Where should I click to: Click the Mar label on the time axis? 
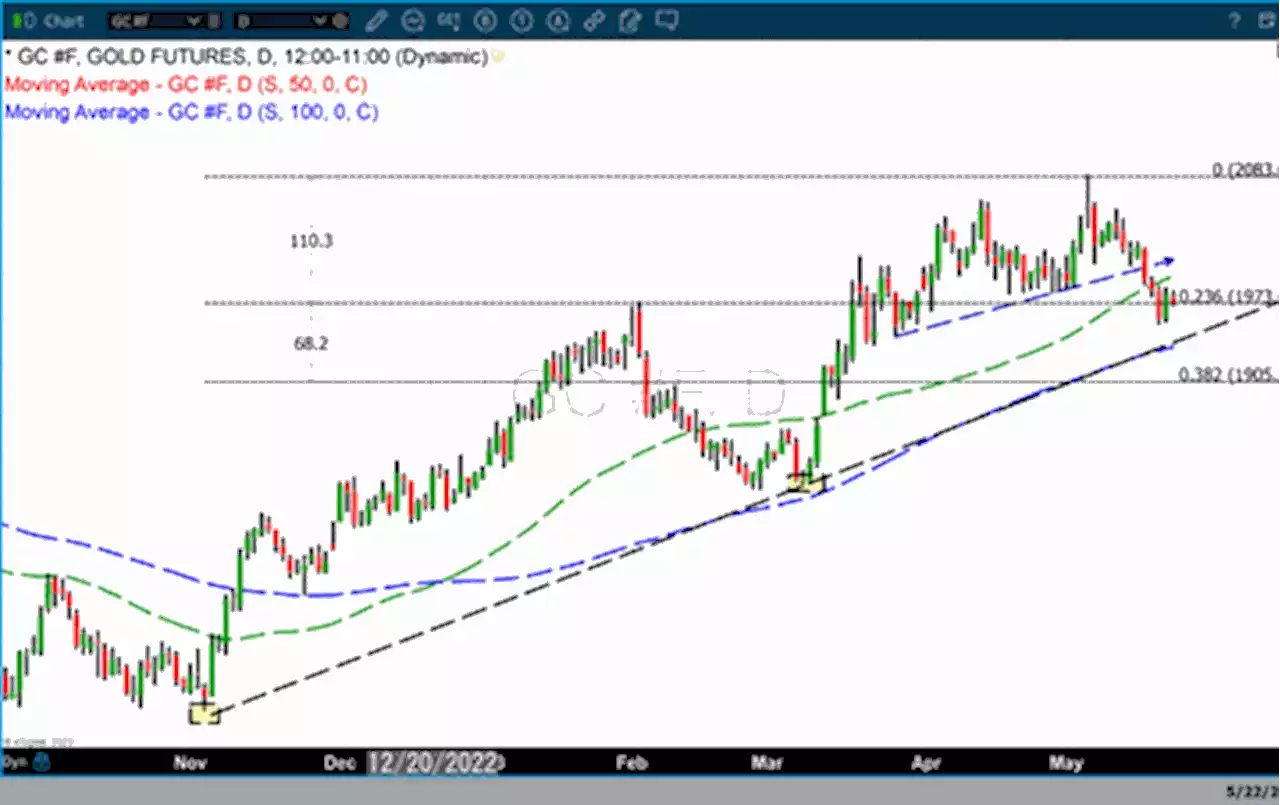[766, 763]
